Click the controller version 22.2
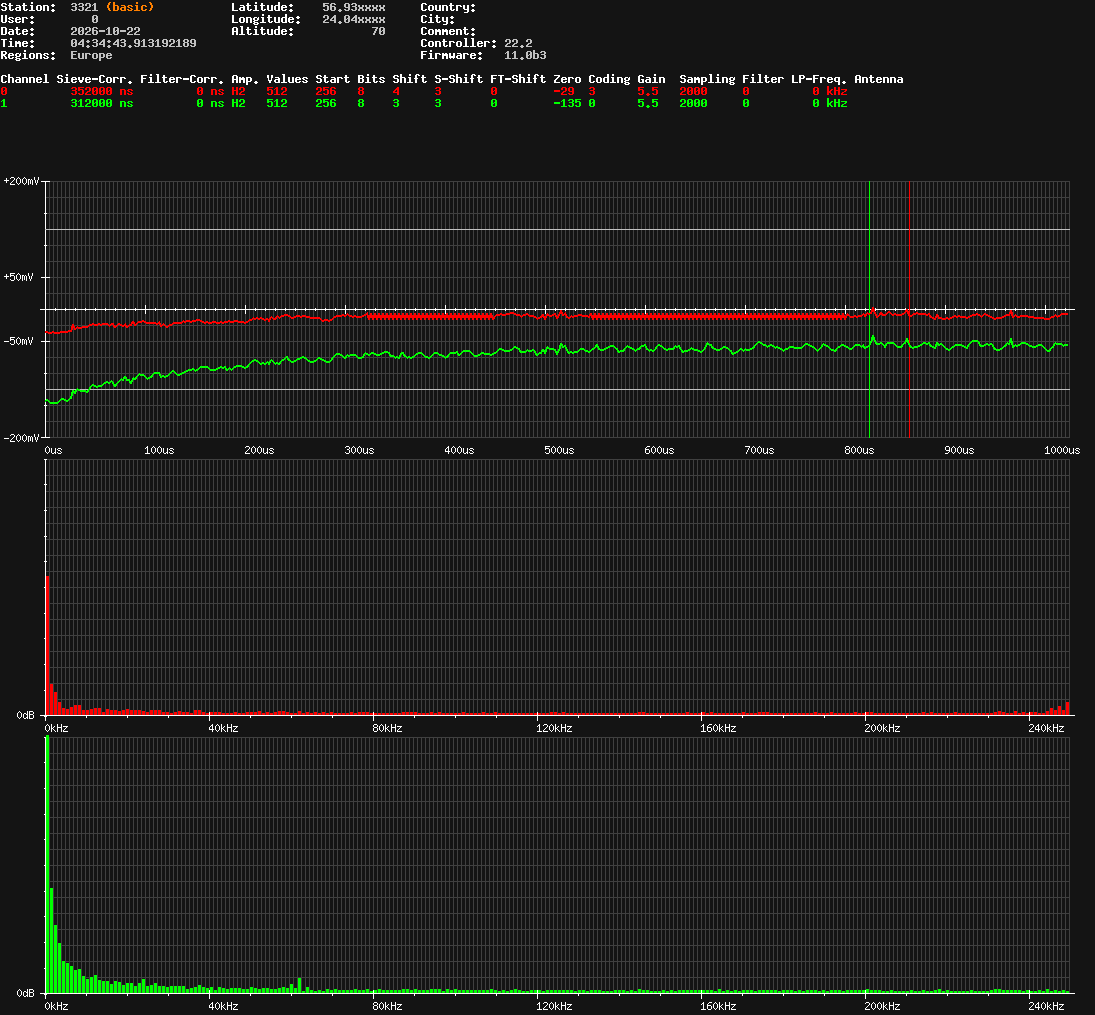 tap(518, 43)
